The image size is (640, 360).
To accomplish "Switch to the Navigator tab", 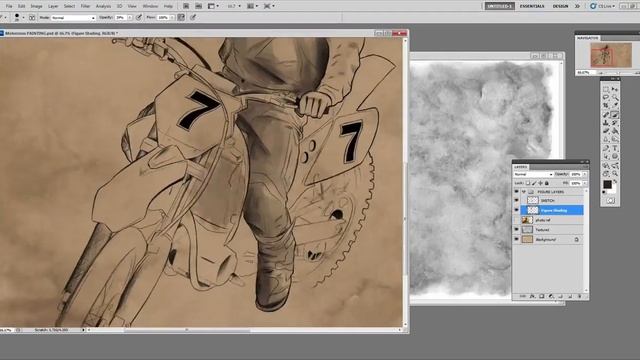I will point(588,38).
